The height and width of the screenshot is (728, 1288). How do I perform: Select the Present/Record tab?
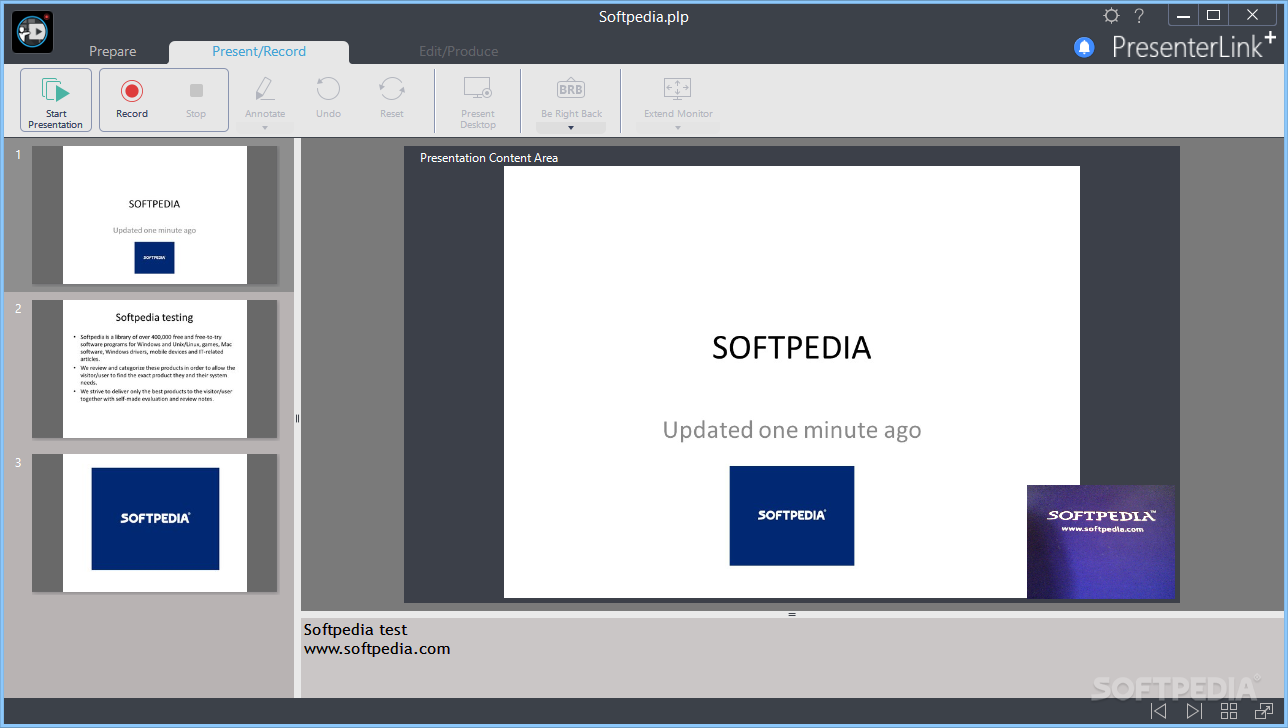tap(259, 51)
